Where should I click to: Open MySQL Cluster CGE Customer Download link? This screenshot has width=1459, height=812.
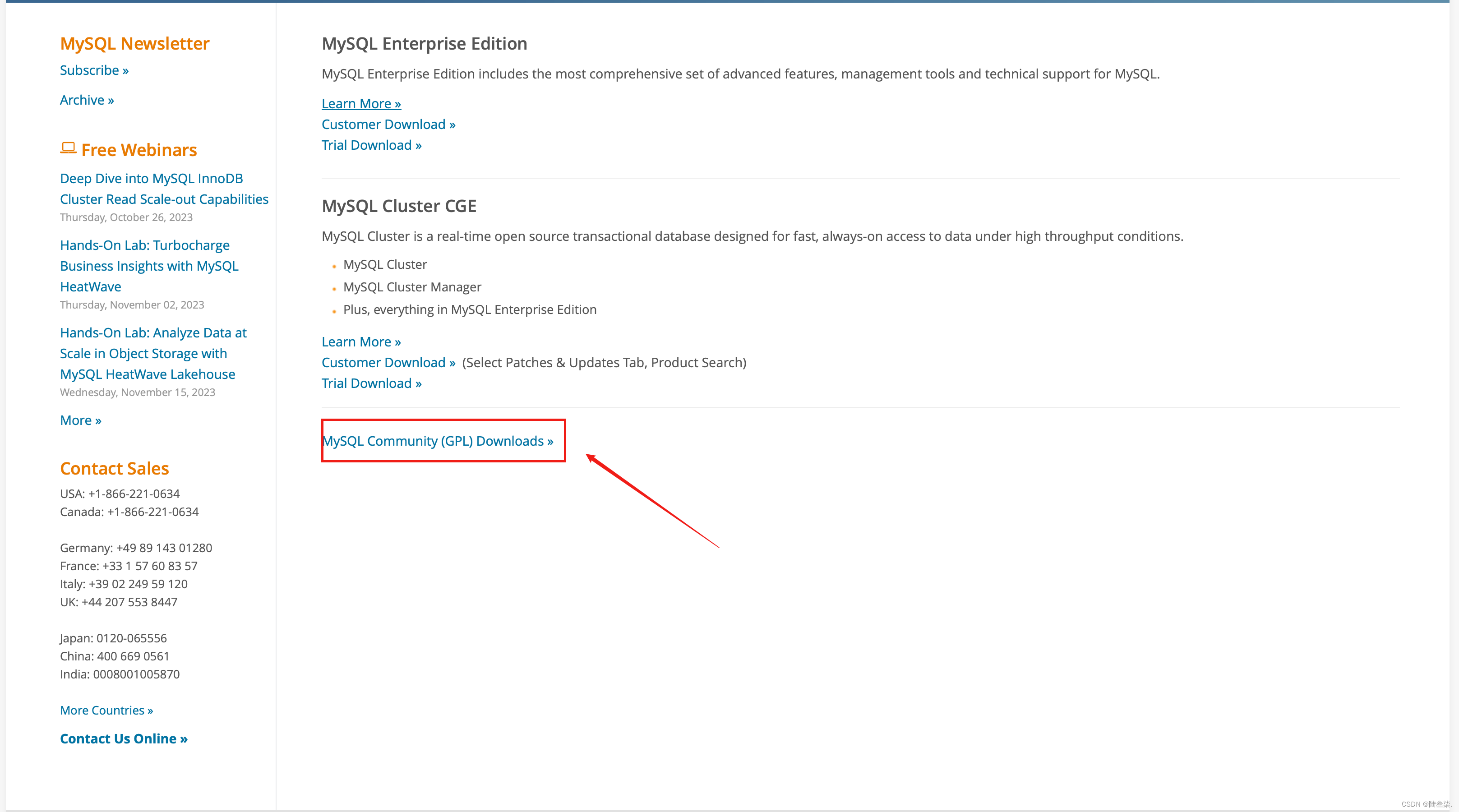point(388,362)
